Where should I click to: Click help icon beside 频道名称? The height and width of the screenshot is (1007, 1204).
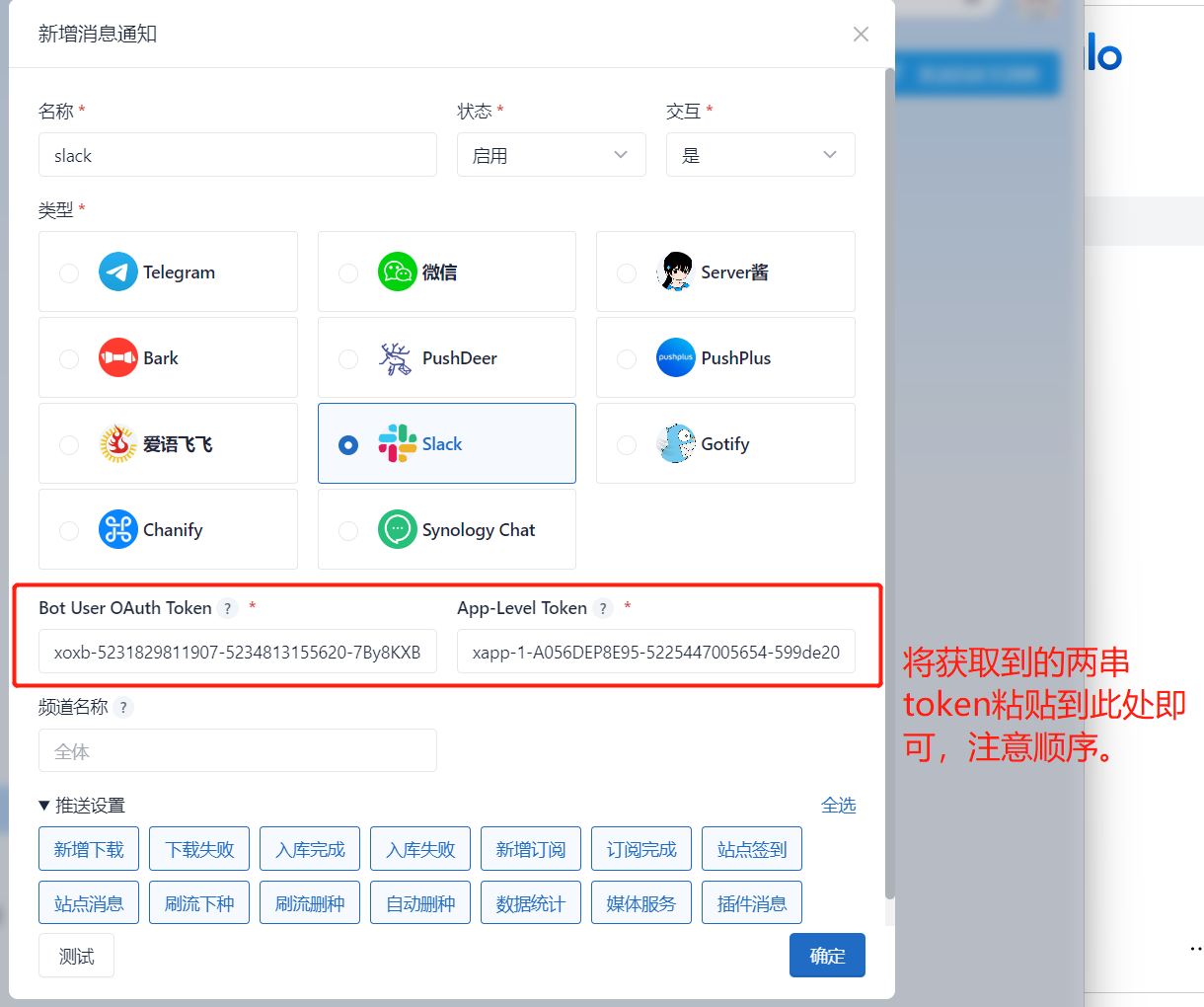pos(123,707)
